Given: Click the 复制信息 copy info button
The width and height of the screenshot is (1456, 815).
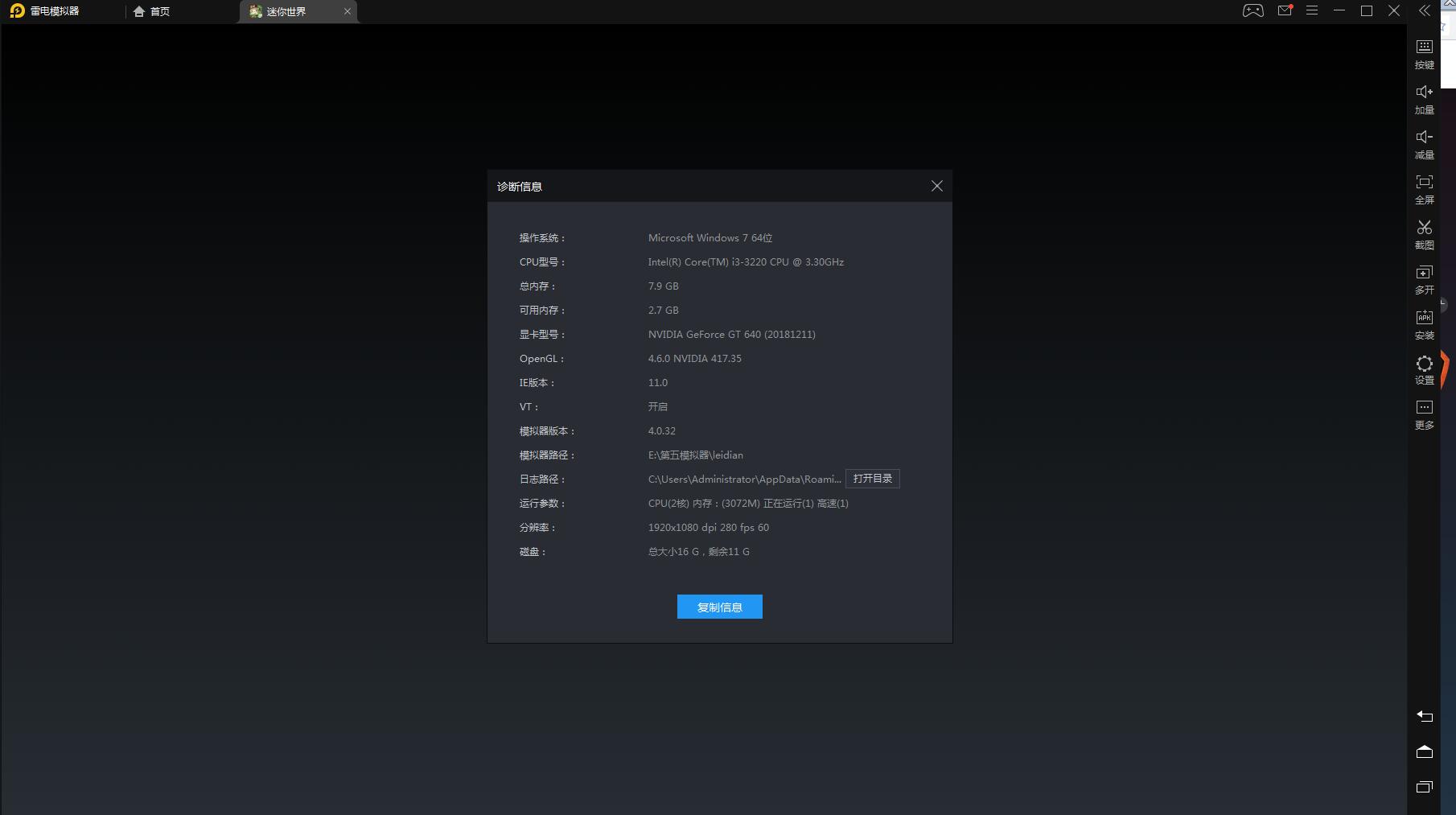Looking at the screenshot, I should [x=719, y=607].
